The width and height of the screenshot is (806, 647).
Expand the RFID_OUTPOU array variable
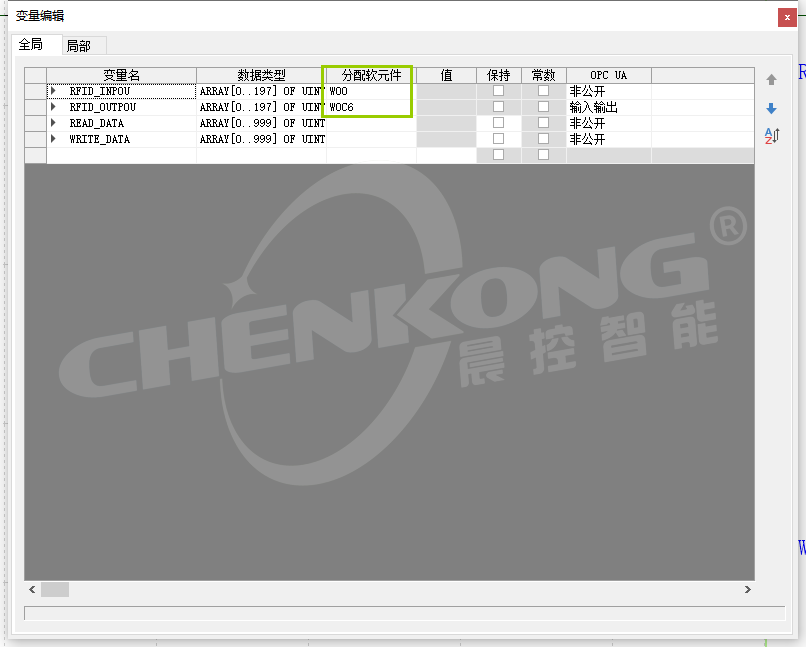pos(53,107)
